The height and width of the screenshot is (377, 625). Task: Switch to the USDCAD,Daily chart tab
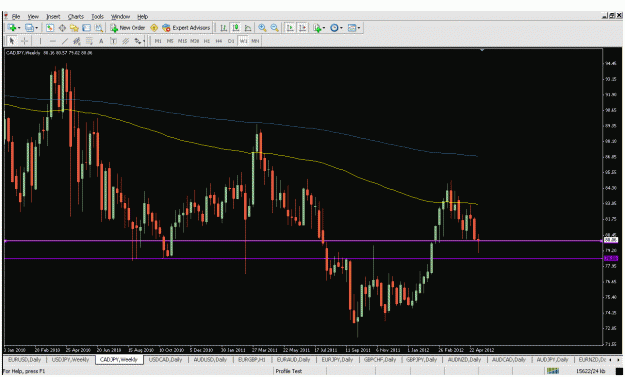pos(165,360)
